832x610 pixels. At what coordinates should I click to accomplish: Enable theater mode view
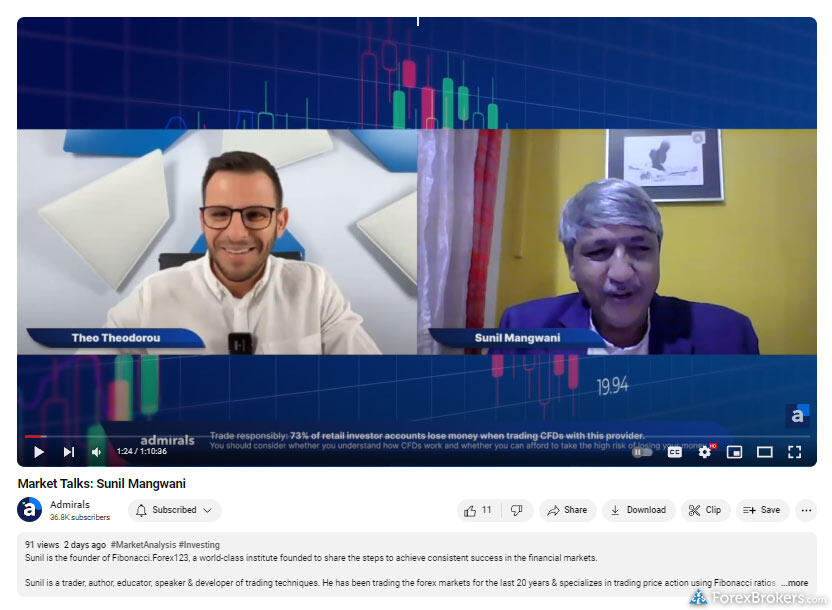click(765, 452)
